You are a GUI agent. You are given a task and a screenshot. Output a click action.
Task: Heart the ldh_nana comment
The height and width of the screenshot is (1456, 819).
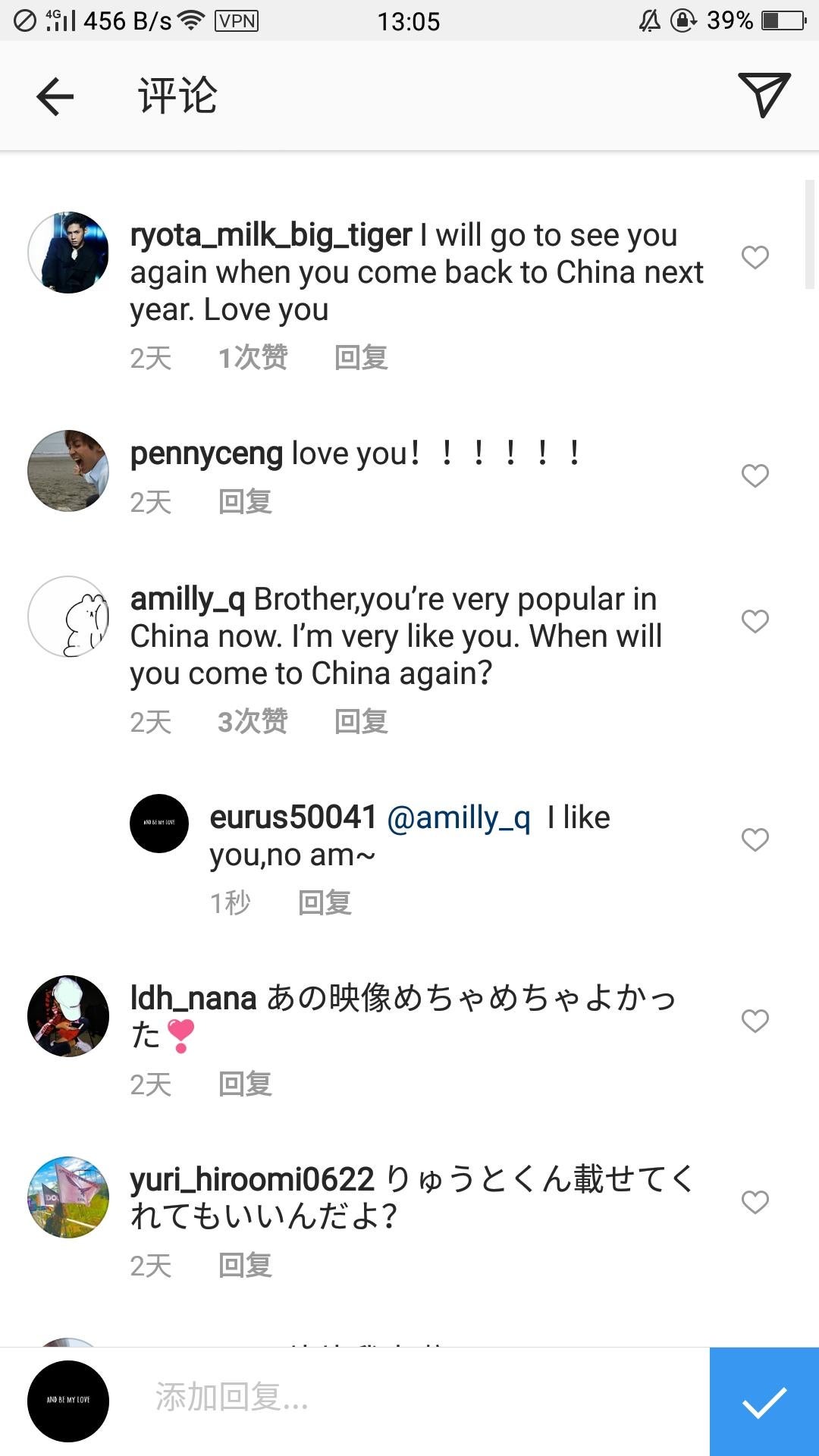click(x=755, y=1021)
